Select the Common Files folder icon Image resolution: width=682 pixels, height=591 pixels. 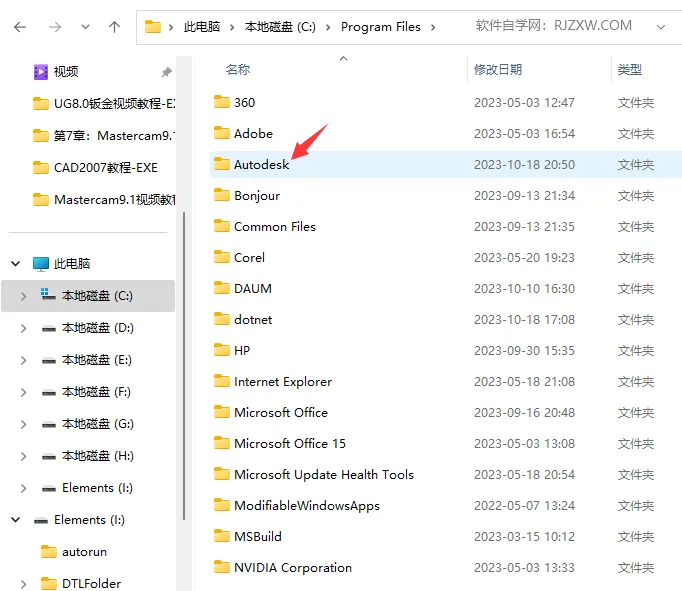click(221, 226)
